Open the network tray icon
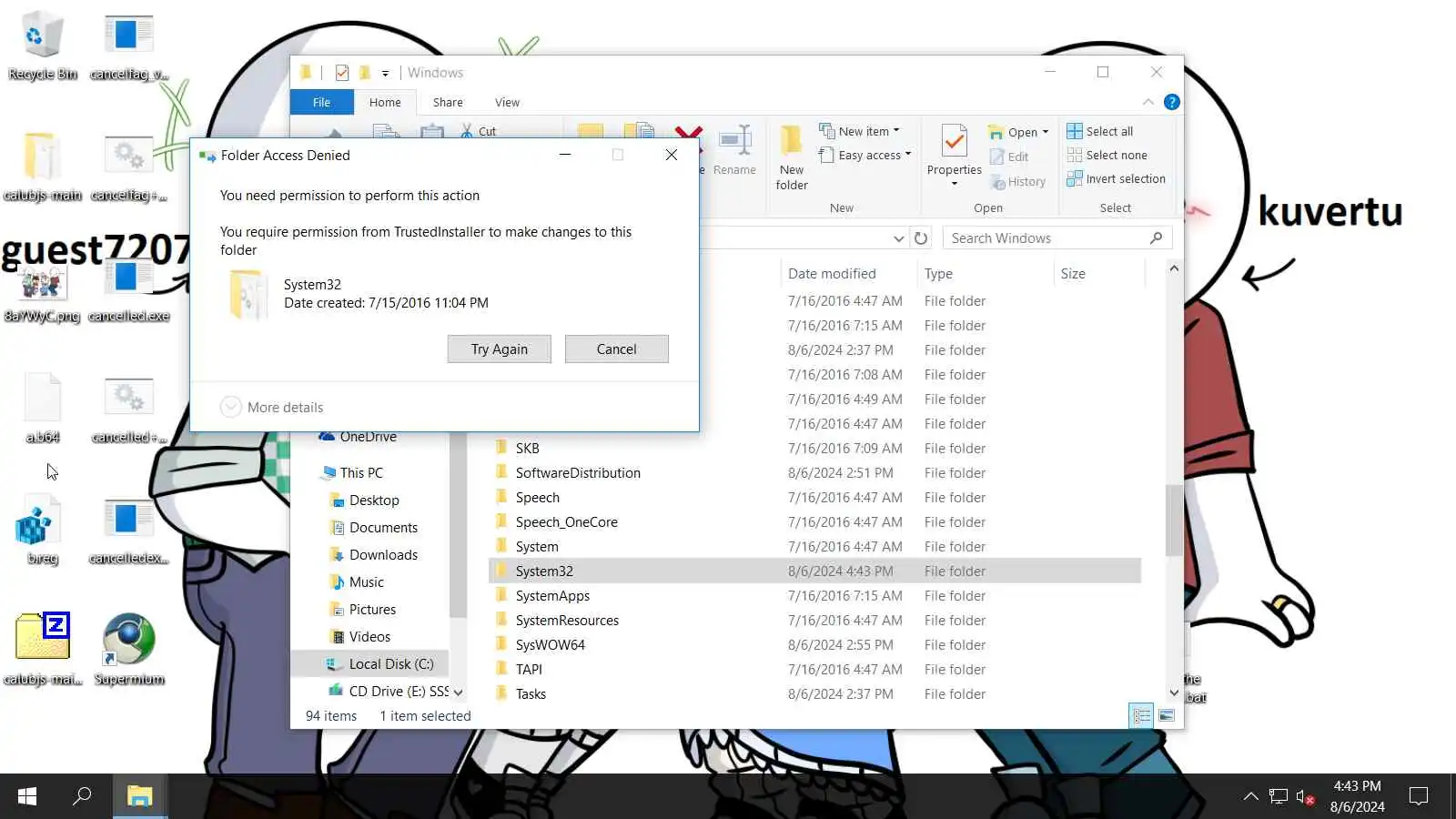The image size is (1456, 819). 1279,797
